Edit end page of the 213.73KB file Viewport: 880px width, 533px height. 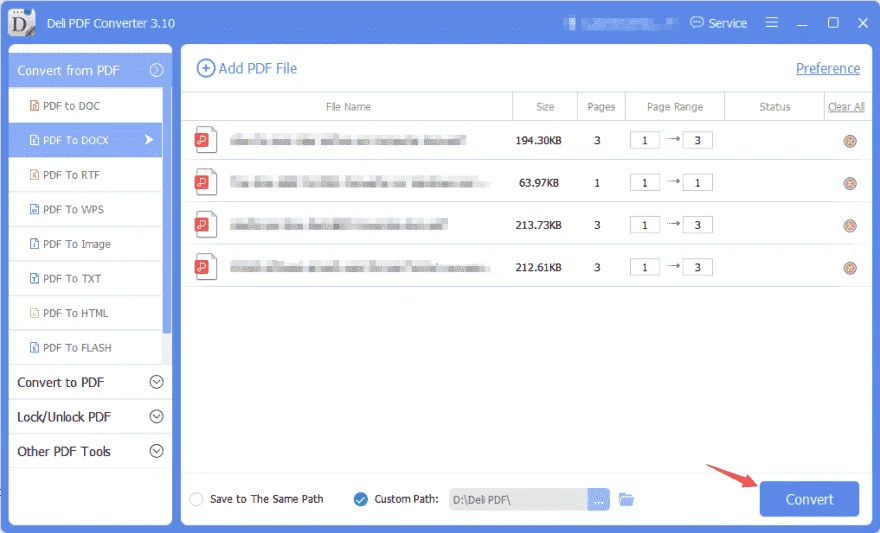(698, 225)
